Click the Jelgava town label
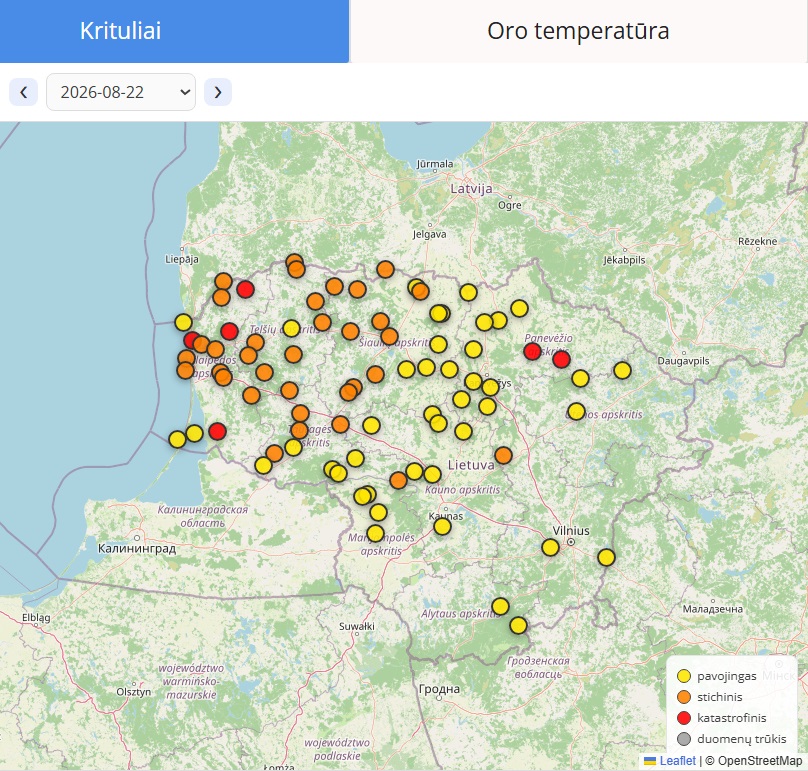The image size is (808, 771). click(429, 234)
